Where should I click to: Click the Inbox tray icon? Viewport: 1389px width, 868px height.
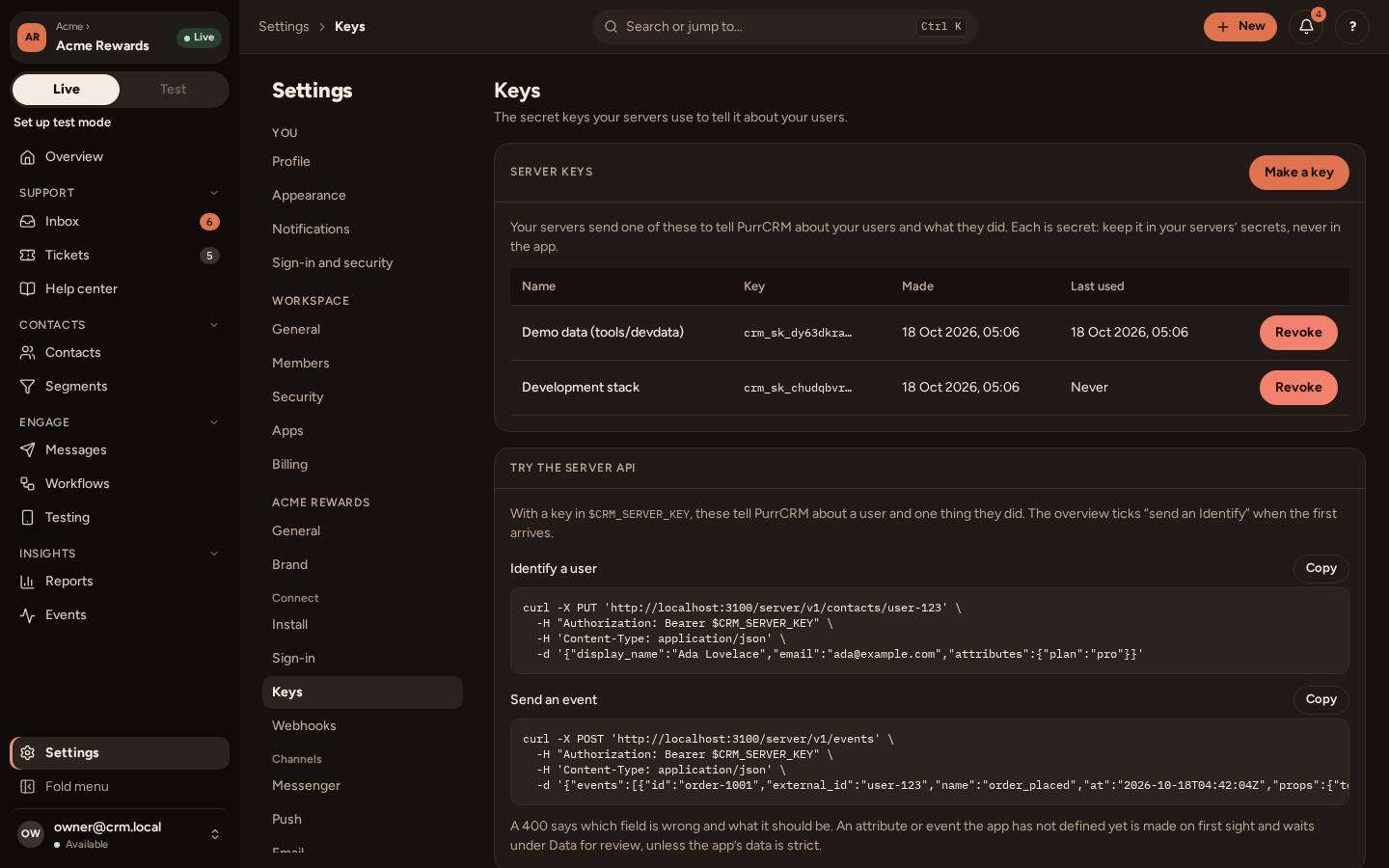(28, 222)
